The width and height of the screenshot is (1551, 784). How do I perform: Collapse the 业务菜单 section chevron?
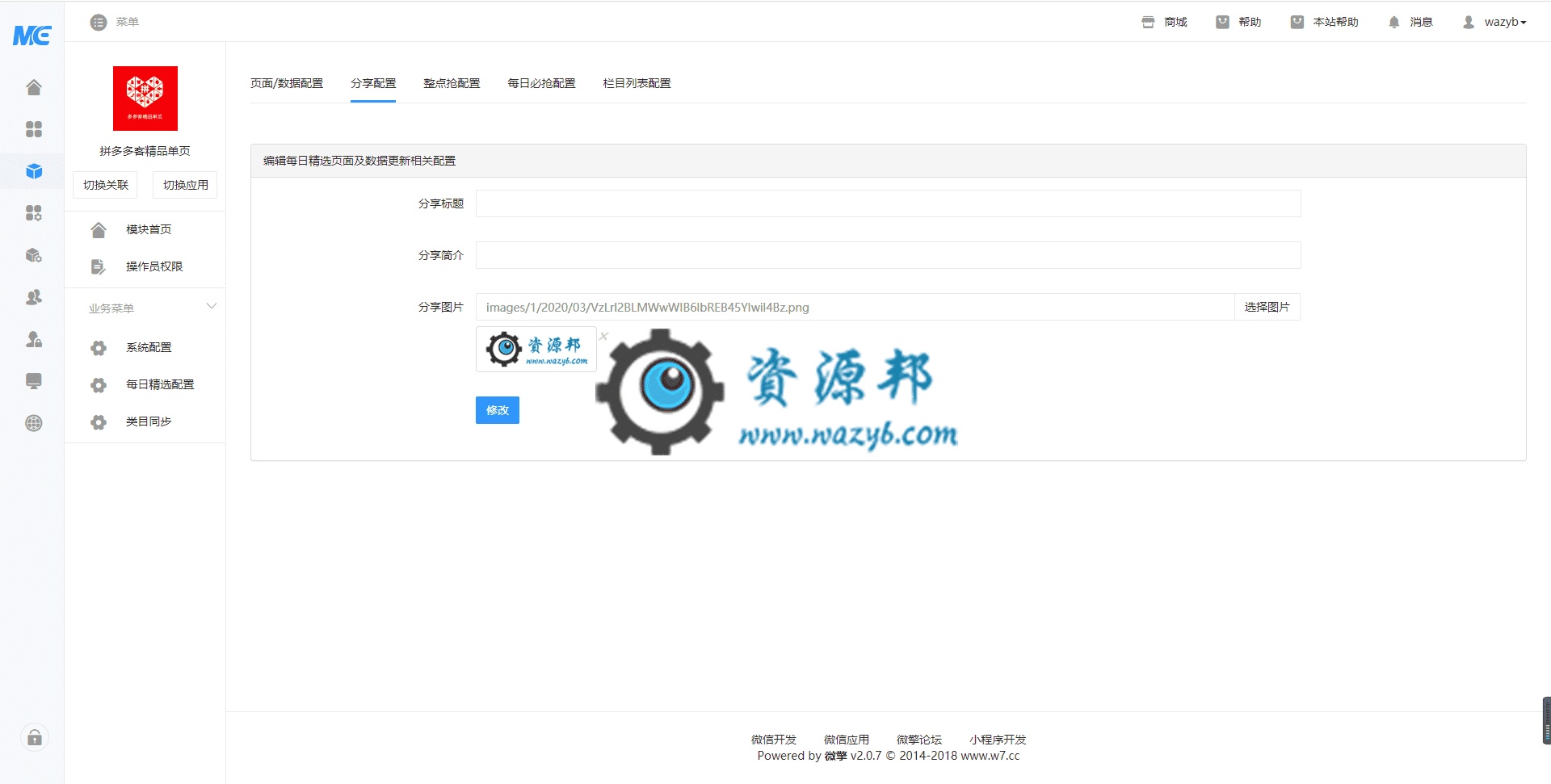[x=212, y=306]
